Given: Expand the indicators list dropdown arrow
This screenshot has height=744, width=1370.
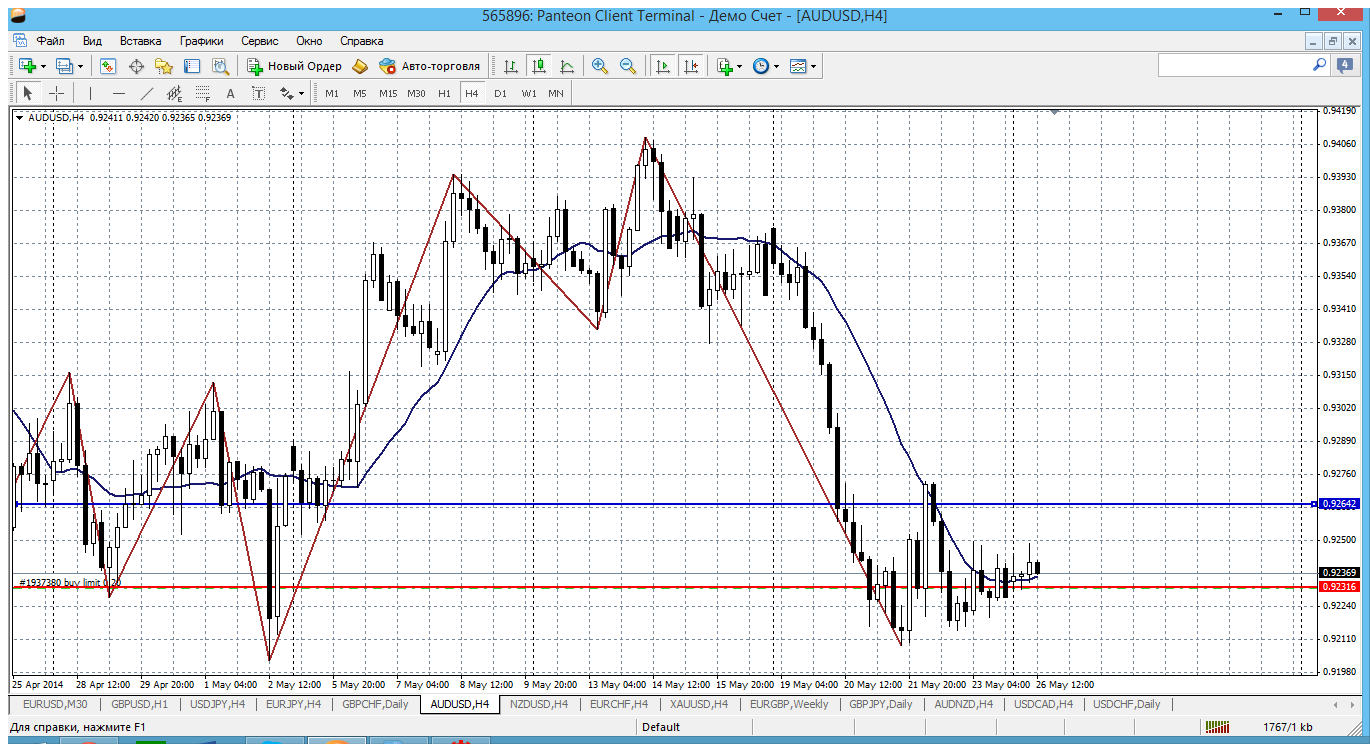Looking at the screenshot, I should tap(739, 66).
